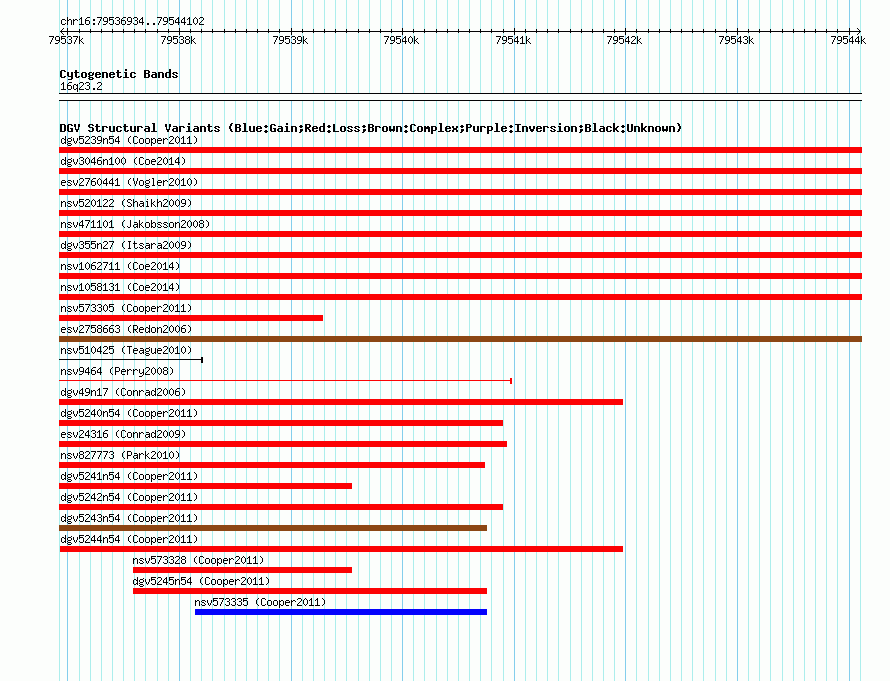Click the esv24316 (Conrad2009) label

point(123,434)
